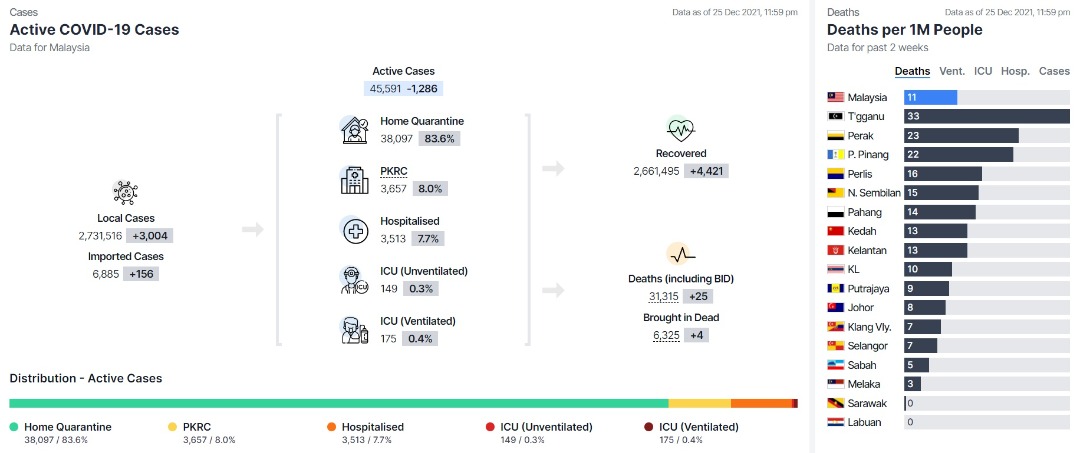Click the ICU (Unventilated) red legend dot
The height and width of the screenshot is (453, 1080).
[490, 427]
